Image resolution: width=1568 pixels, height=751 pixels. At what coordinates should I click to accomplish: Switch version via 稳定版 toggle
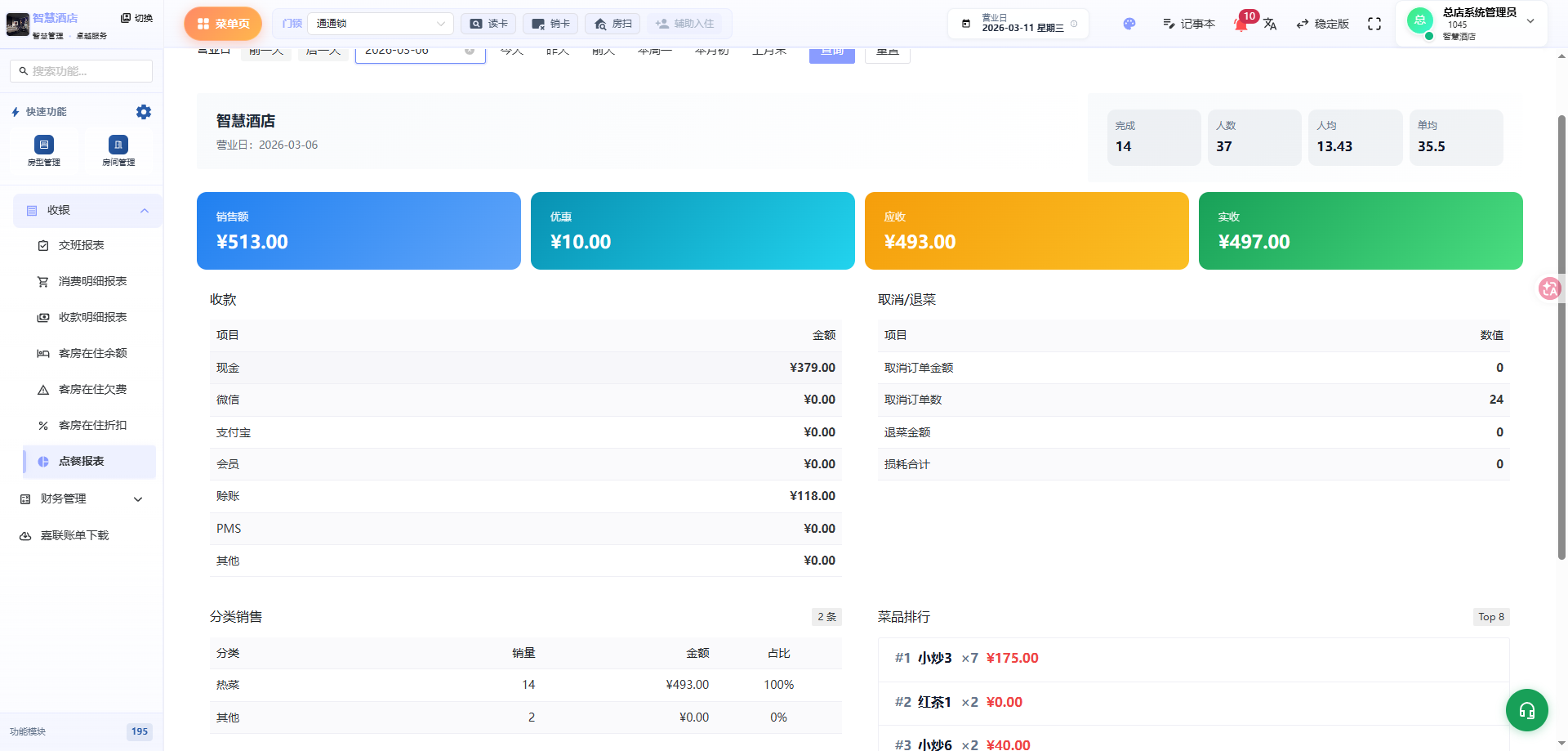1322,24
